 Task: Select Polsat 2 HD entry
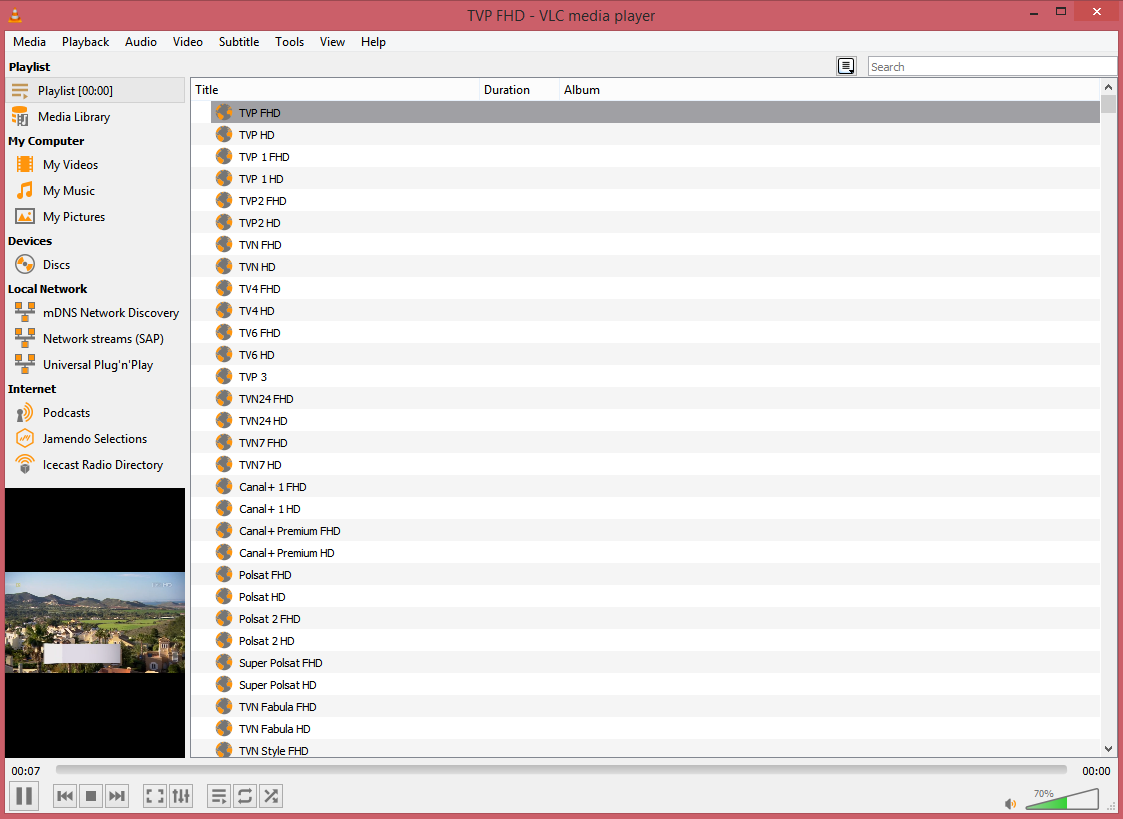tap(655, 641)
